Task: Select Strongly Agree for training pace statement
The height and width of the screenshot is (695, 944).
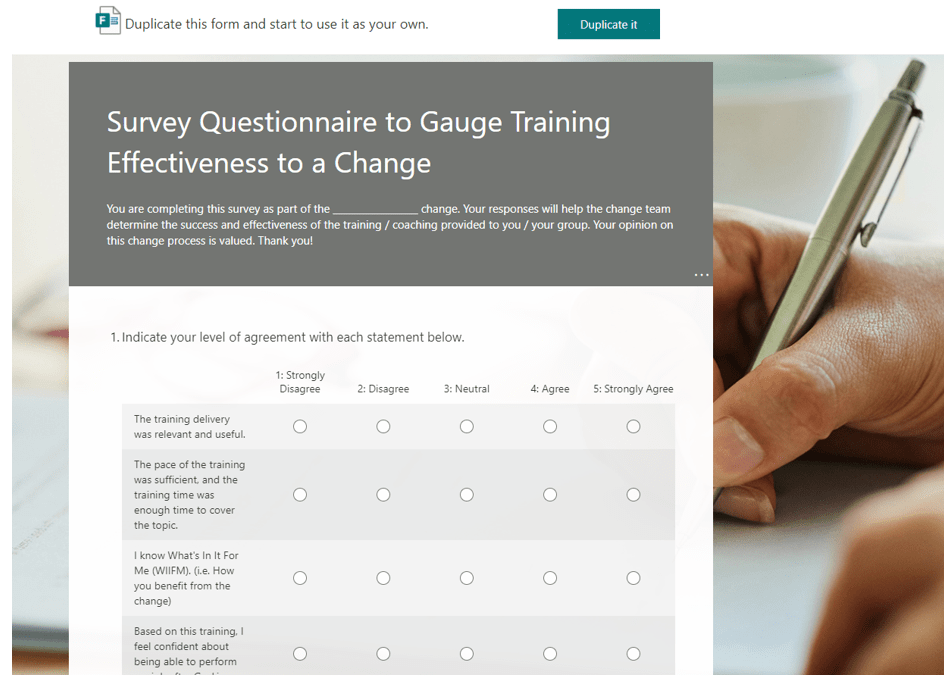Action: coord(633,495)
